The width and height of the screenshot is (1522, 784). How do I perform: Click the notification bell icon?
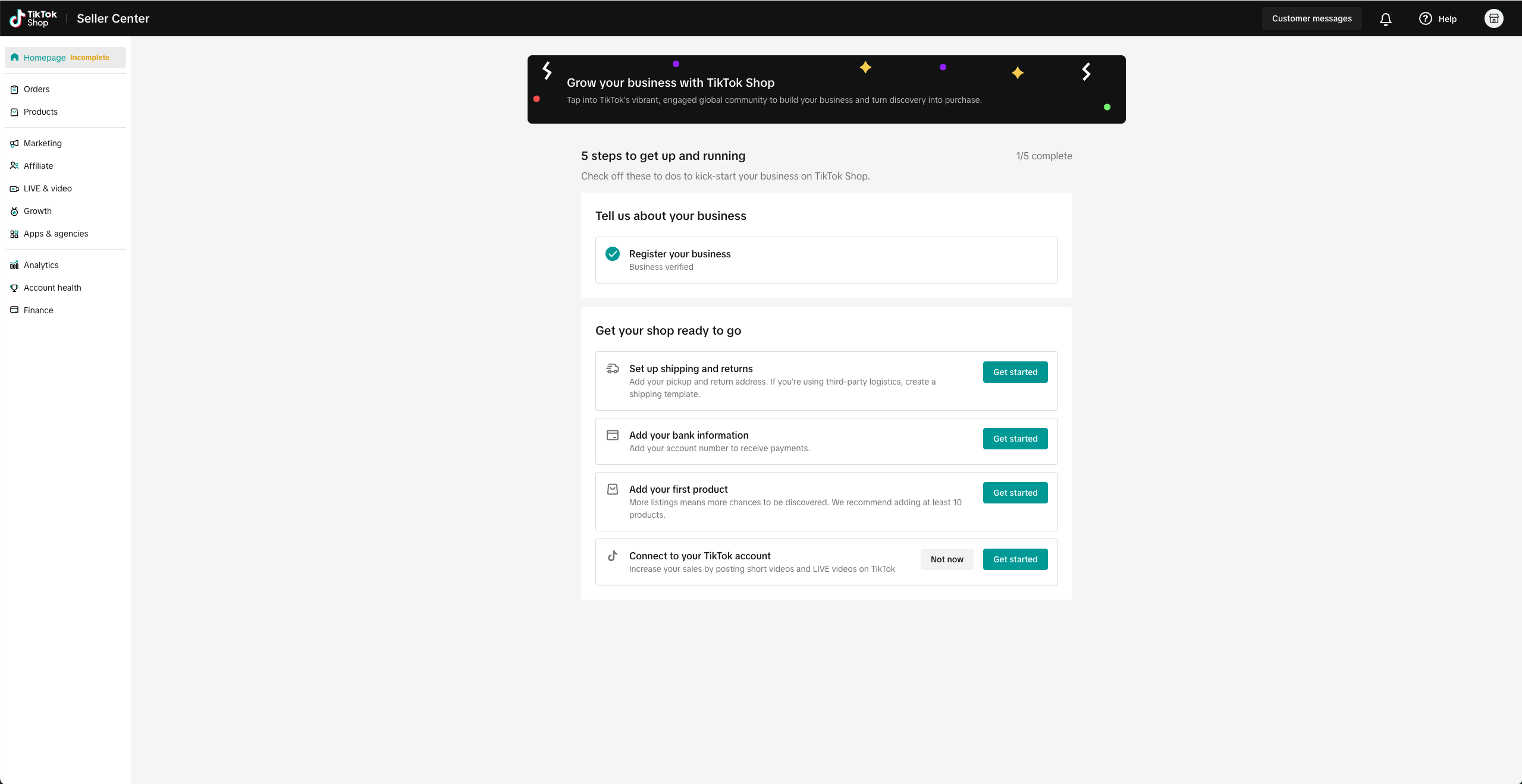1385,19
